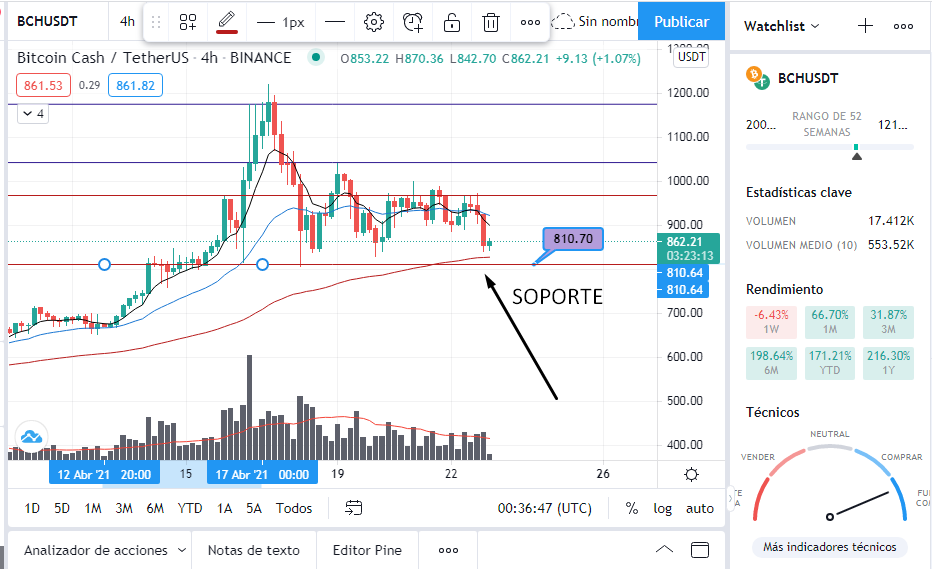Open drawing settings gear icon
Screen dimensions: 932x569
click(x=373, y=22)
